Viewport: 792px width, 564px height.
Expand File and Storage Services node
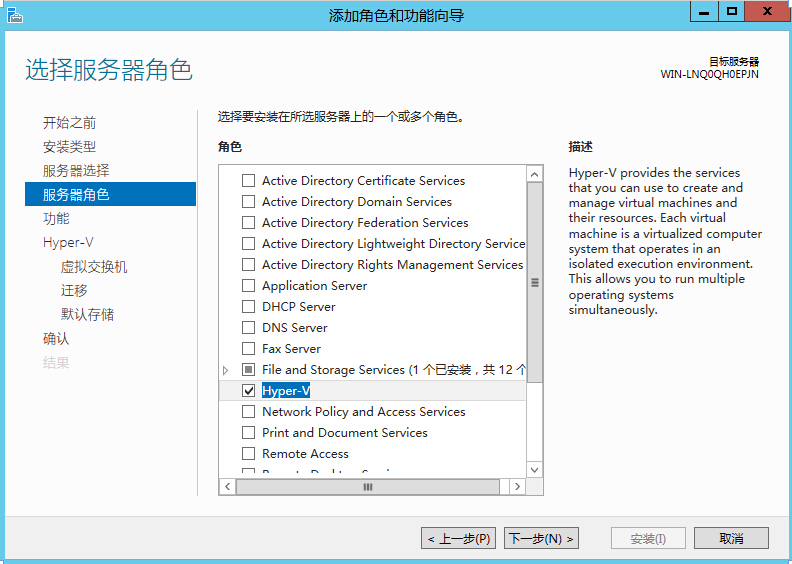[226, 370]
